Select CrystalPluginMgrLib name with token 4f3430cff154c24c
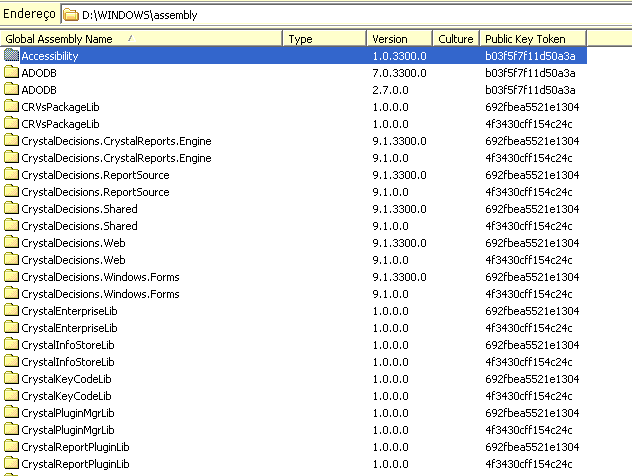The image size is (632, 476). pos(68,430)
